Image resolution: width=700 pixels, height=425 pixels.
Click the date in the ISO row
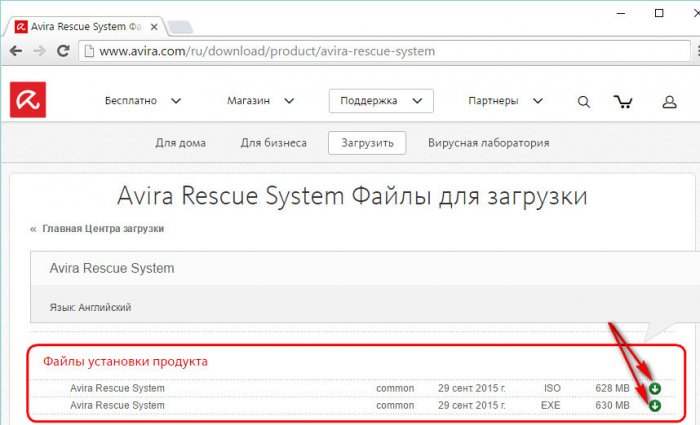point(471,388)
